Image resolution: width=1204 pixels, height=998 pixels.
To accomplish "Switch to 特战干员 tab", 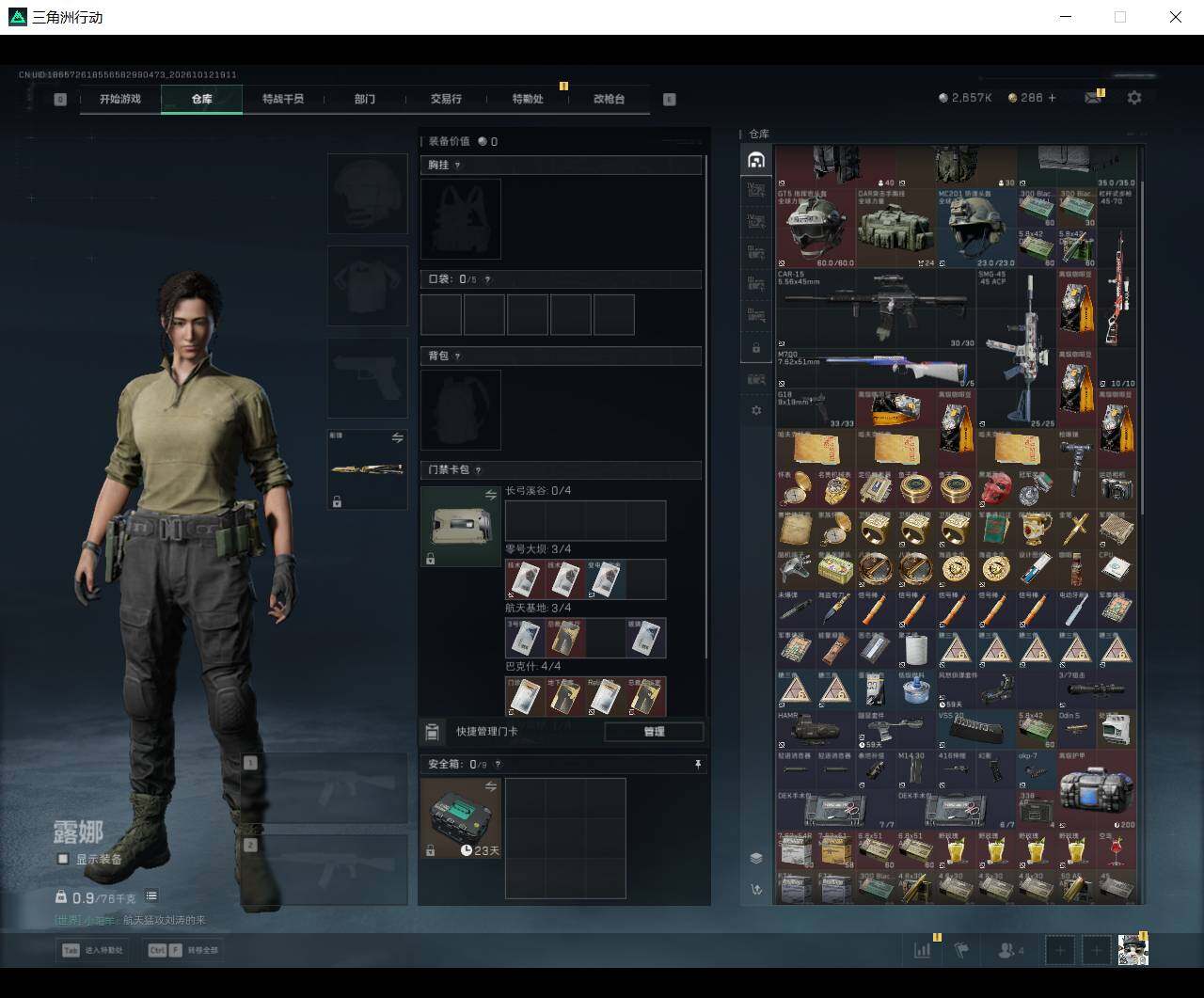I will point(283,99).
